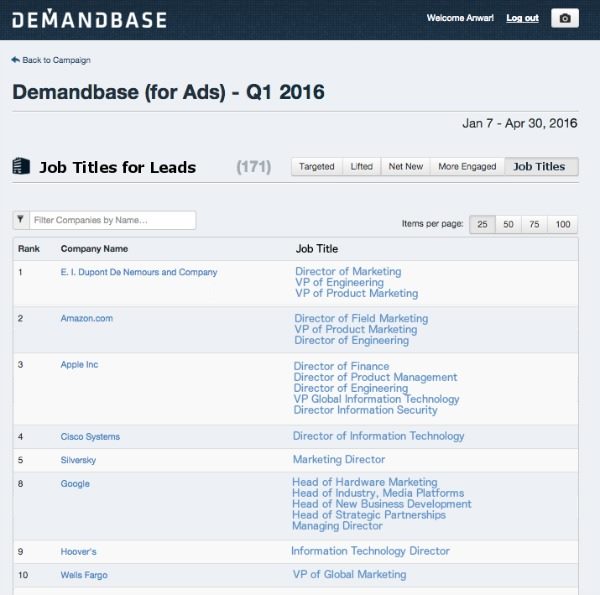The width and height of the screenshot is (600, 595).
Task: Click the Demandbase logo
Action: (89, 19)
